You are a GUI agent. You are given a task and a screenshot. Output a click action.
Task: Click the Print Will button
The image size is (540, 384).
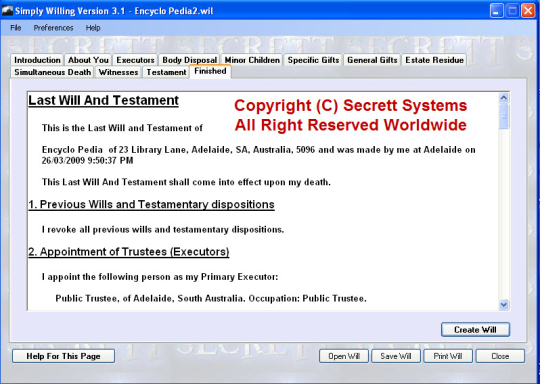(448, 356)
